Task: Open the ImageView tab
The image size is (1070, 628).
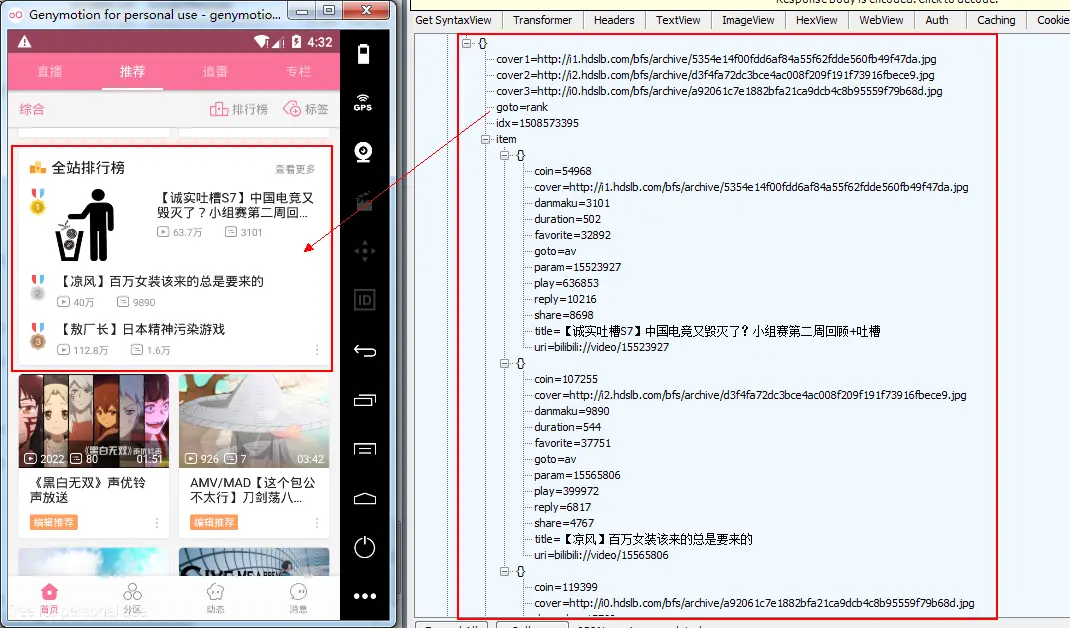Action: tap(748, 20)
